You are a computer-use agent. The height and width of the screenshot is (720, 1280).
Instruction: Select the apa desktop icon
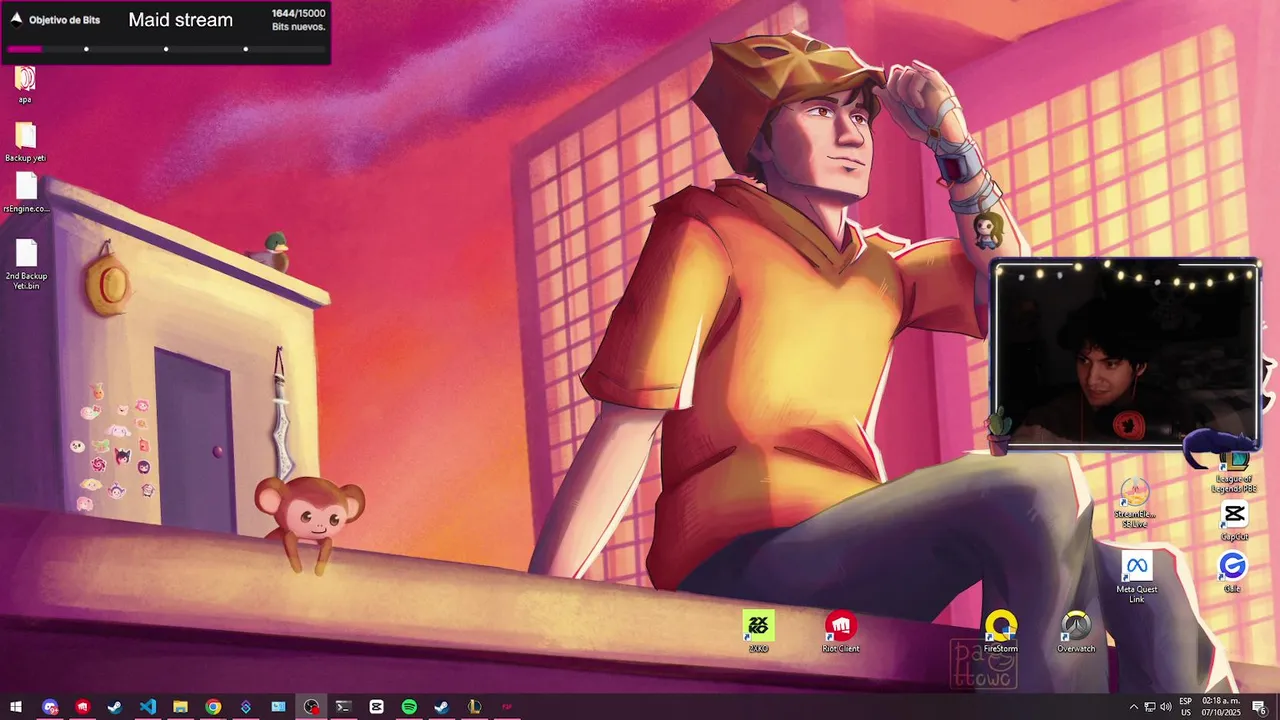tap(25, 84)
